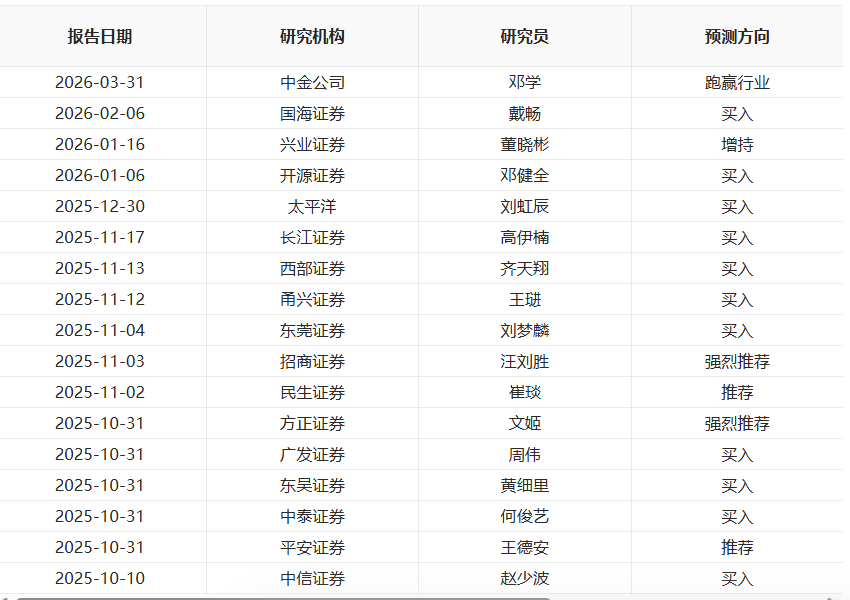Select the 太平洋 institution entry
Viewport: 850px width, 600px height.
tap(312, 207)
